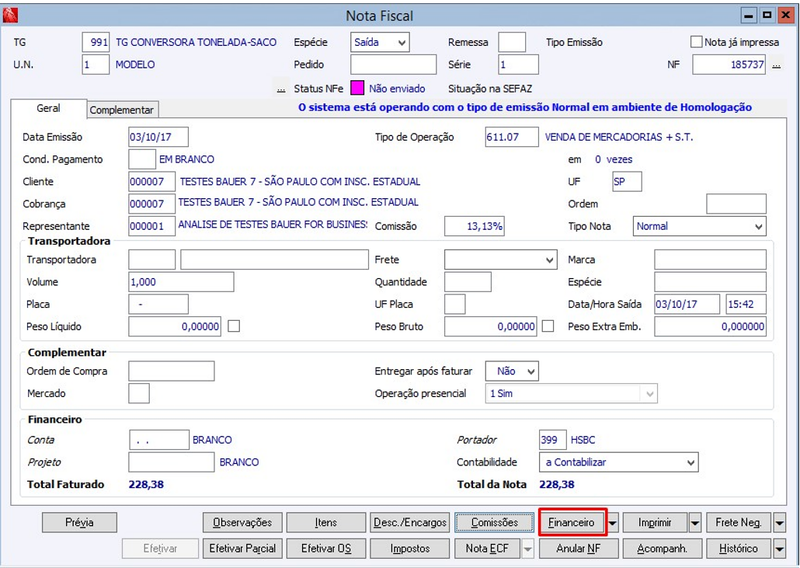
Task: Expand the arrow next to Frete Neg. button
Action: tap(779, 523)
